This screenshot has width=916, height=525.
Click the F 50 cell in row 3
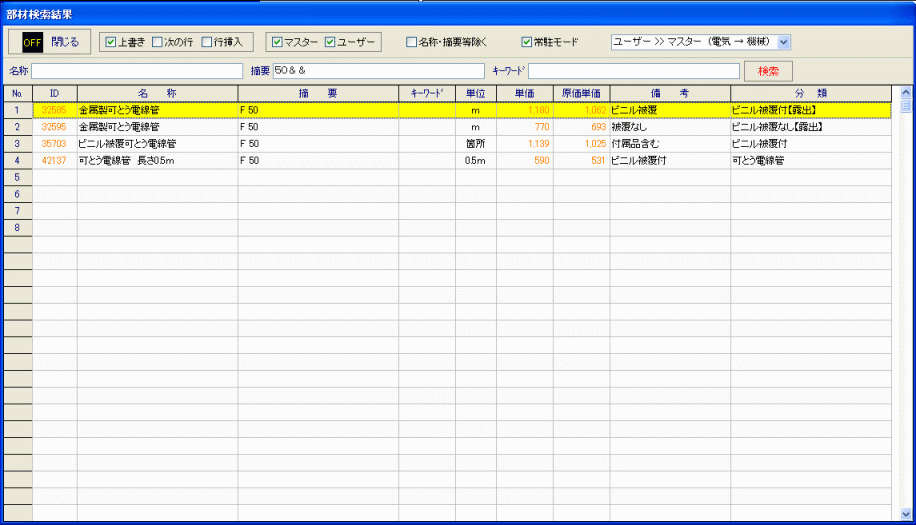318,144
